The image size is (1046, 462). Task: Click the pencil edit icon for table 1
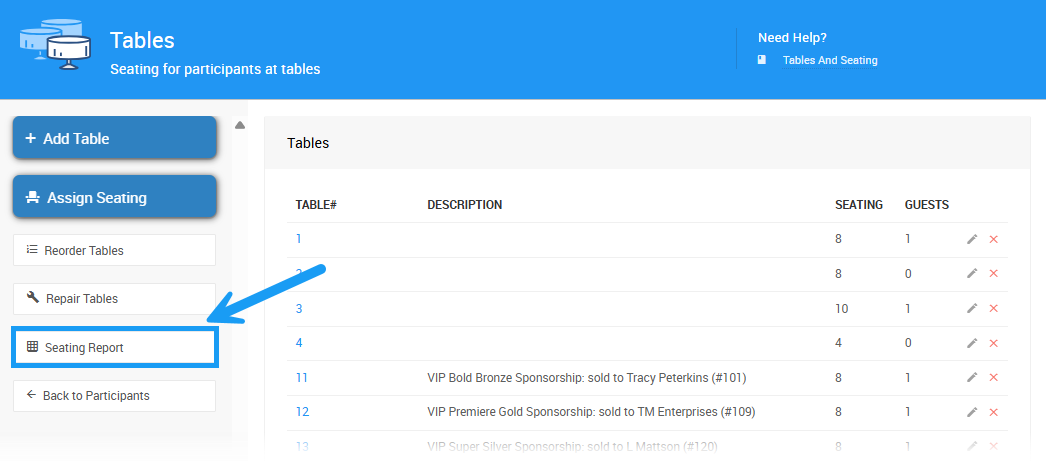972,239
